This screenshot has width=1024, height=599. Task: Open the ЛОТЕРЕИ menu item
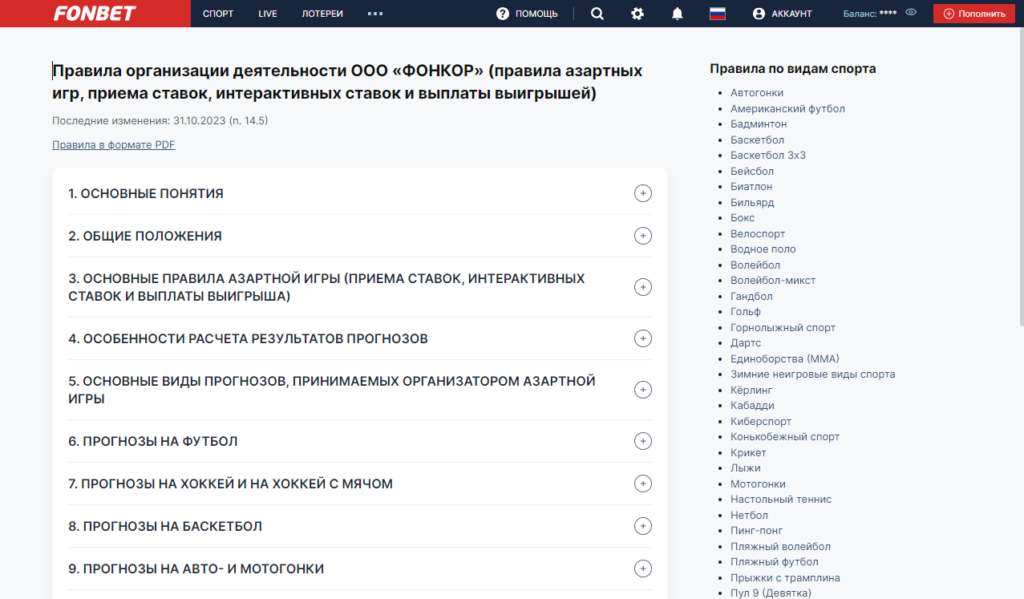[322, 14]
